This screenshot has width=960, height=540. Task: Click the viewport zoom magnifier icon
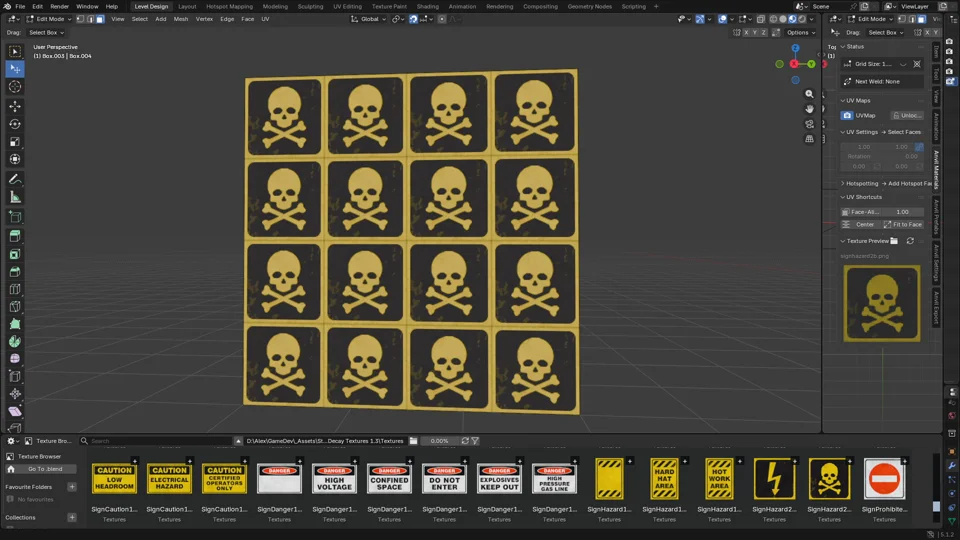pos(809,94)
